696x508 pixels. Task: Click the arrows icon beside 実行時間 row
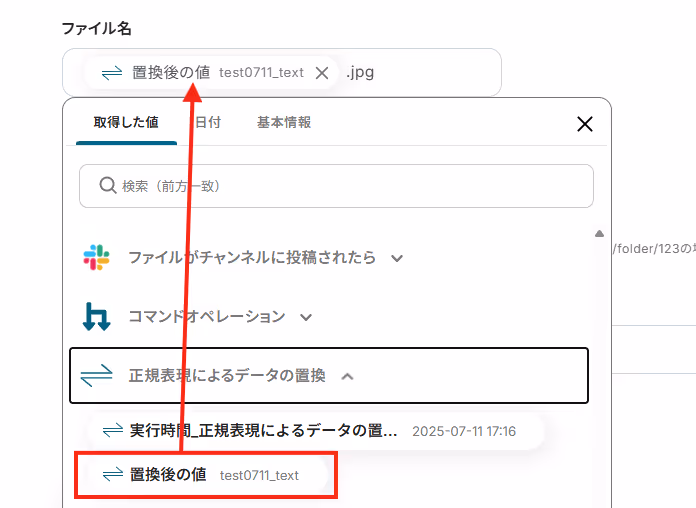click(113, 431)
